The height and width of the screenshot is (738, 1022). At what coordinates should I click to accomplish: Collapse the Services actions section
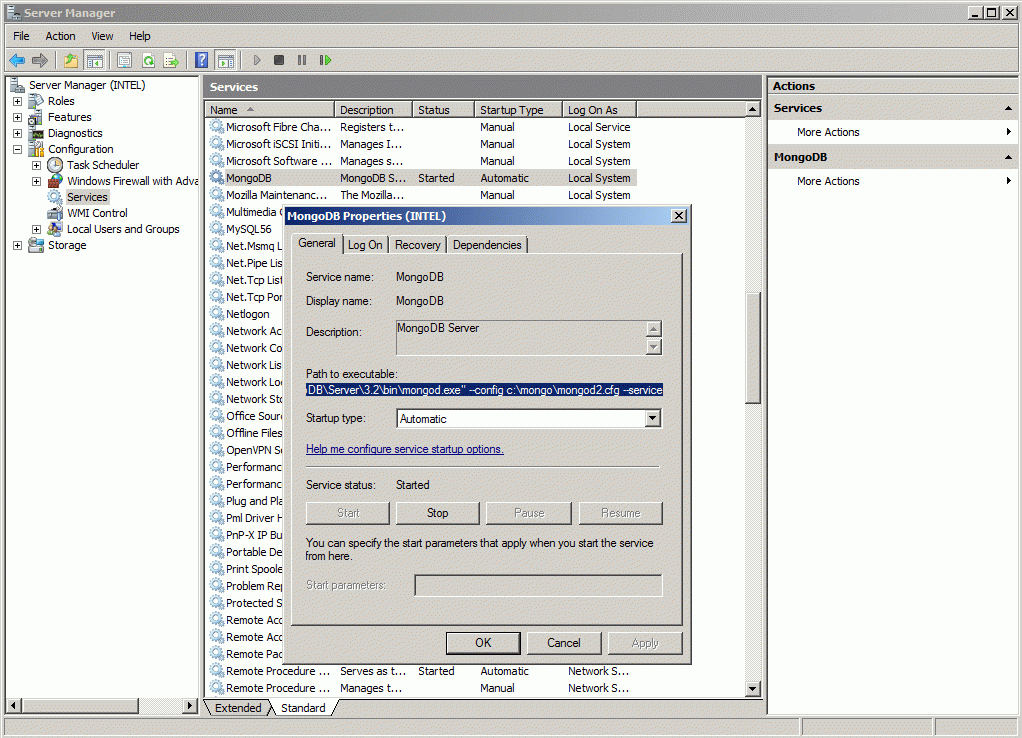point(1008,108)
